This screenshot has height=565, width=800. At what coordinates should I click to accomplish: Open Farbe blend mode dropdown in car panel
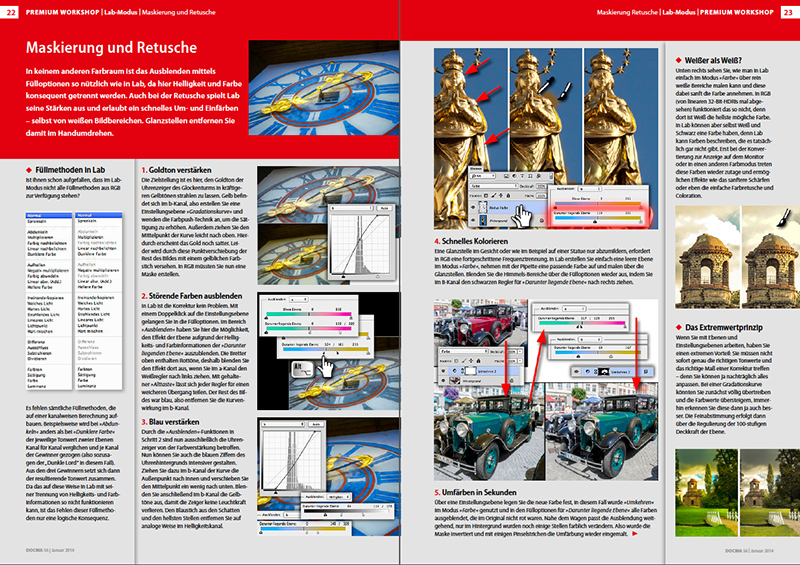464,351
